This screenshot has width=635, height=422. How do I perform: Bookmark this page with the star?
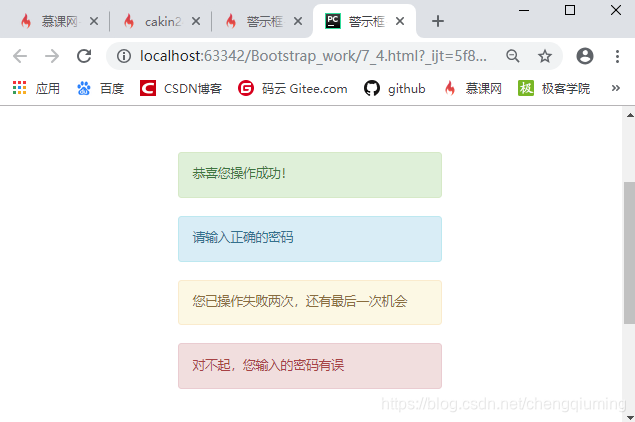pyautogui.click(x=545, y=56)
